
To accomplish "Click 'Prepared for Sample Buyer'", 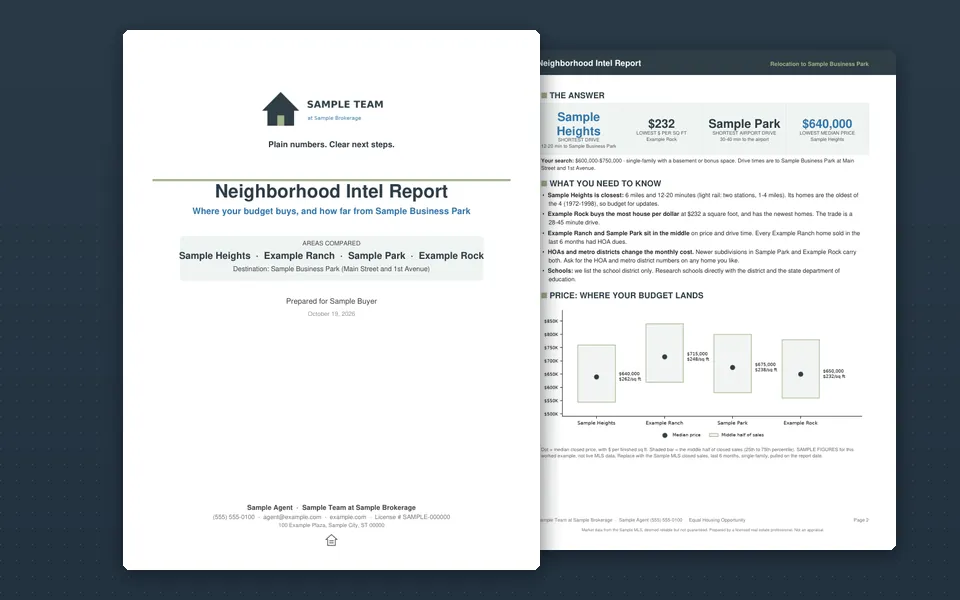I will 331,301.
